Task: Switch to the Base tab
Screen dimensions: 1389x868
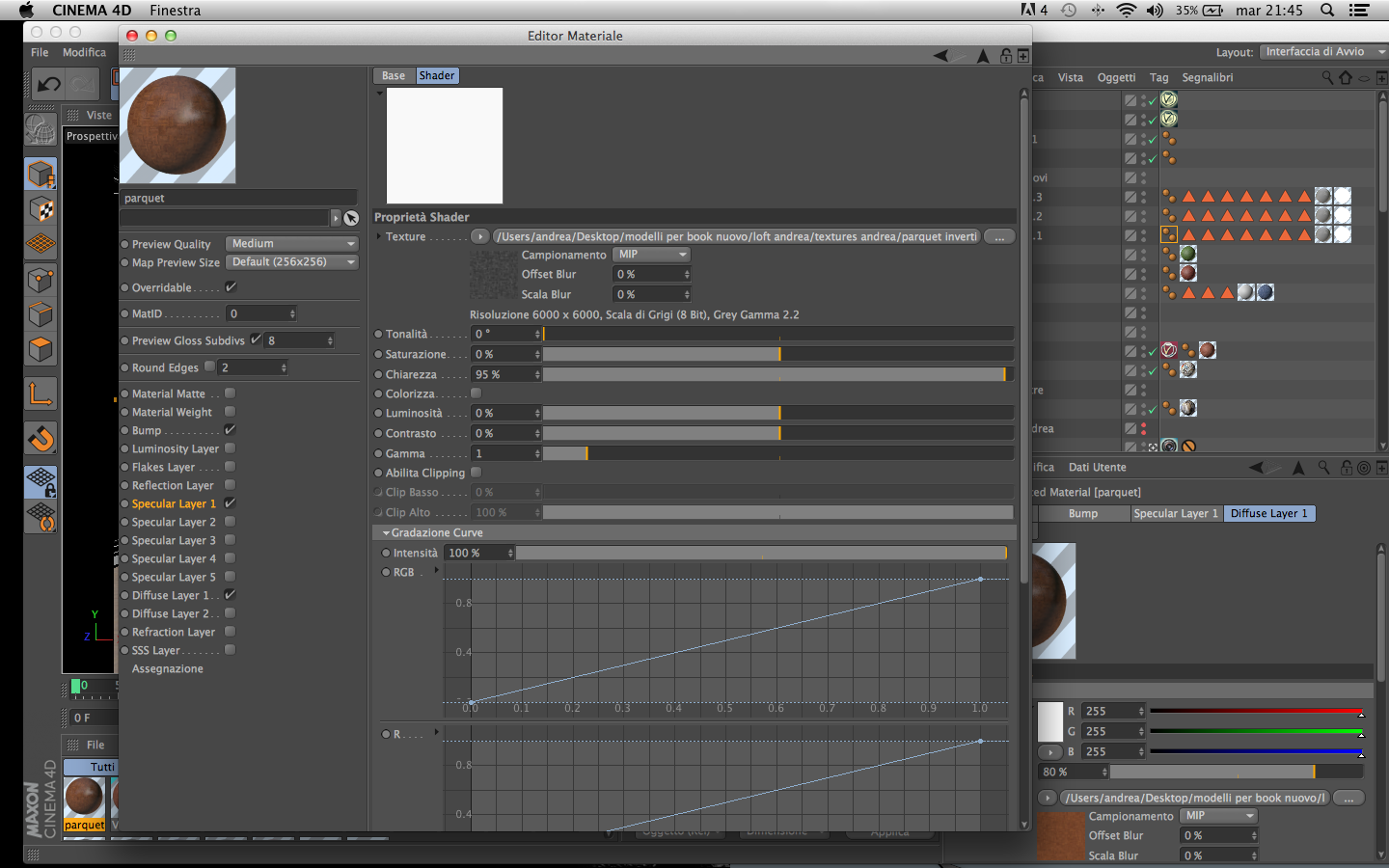Action: [394, 75]
